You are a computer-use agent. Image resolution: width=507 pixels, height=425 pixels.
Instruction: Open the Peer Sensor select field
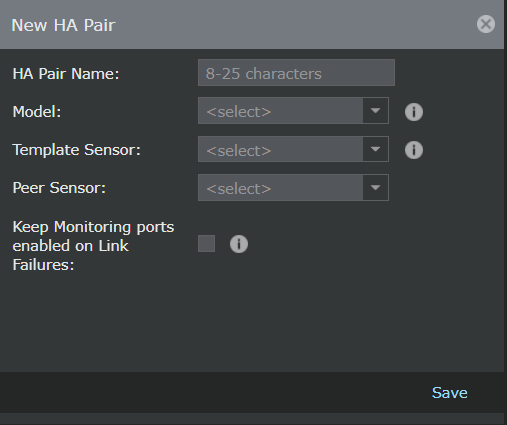point(293,187)
